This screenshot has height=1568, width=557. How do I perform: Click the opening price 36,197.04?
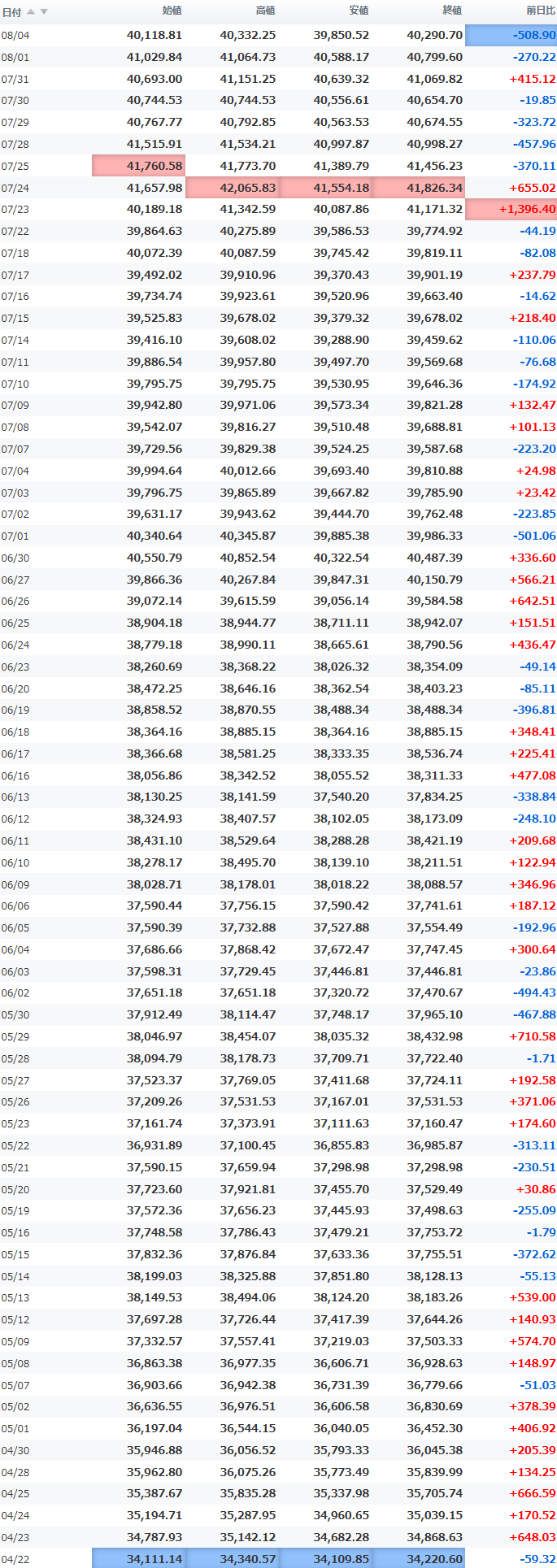(154, 1428)
